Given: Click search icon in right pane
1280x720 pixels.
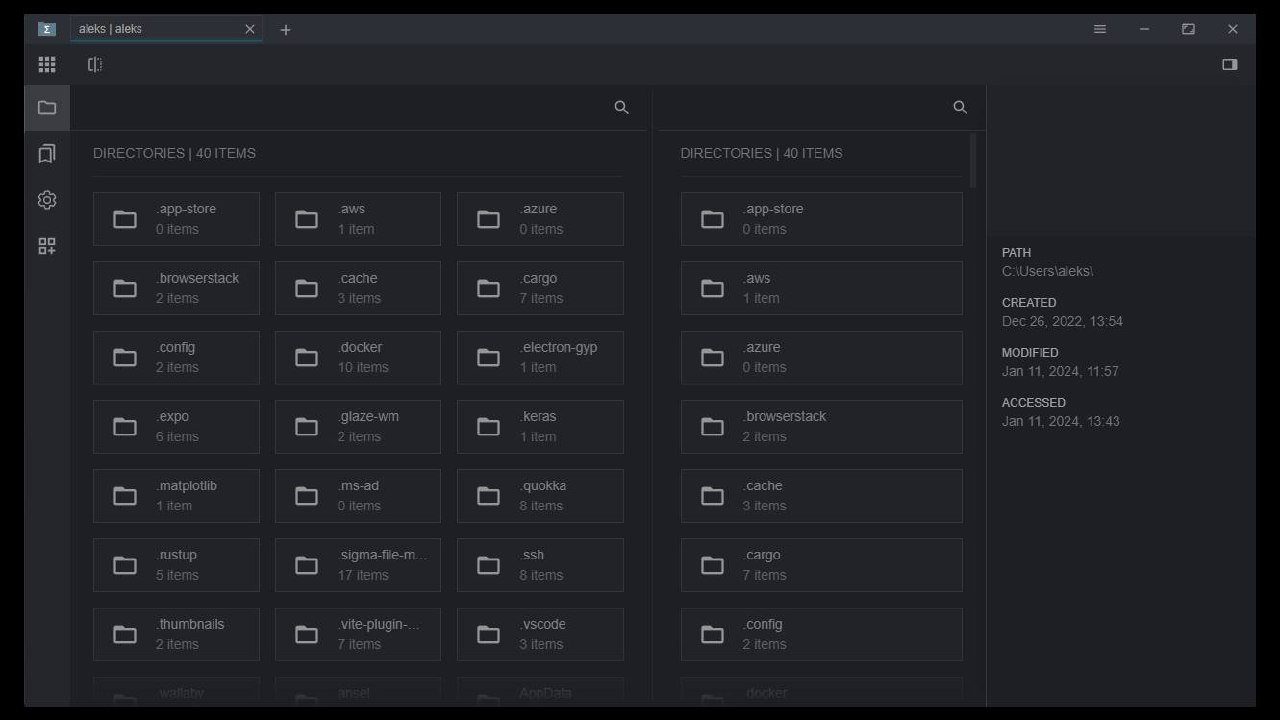Looking at the screenshot, I should [960, 108].
